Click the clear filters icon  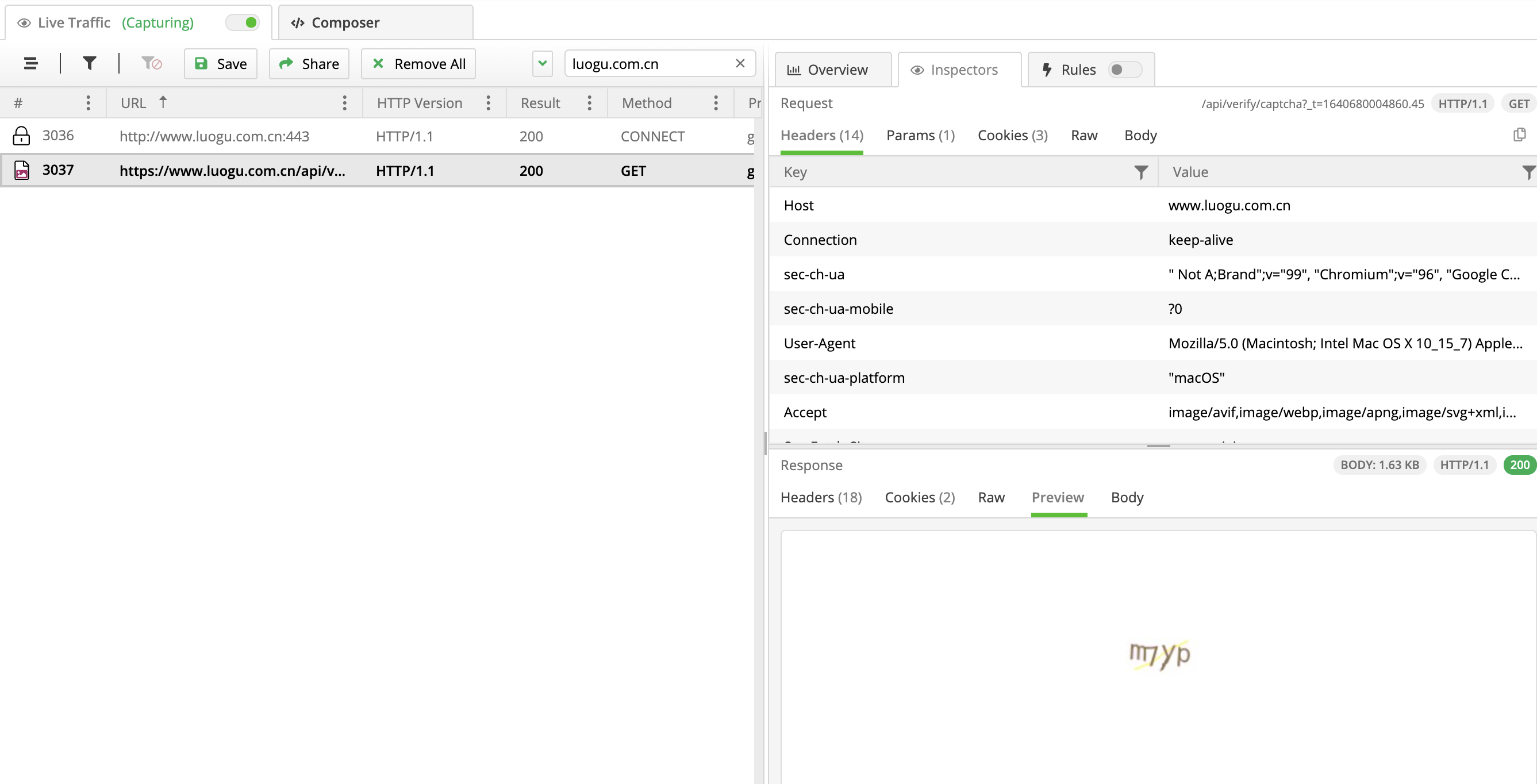[151, 63]
